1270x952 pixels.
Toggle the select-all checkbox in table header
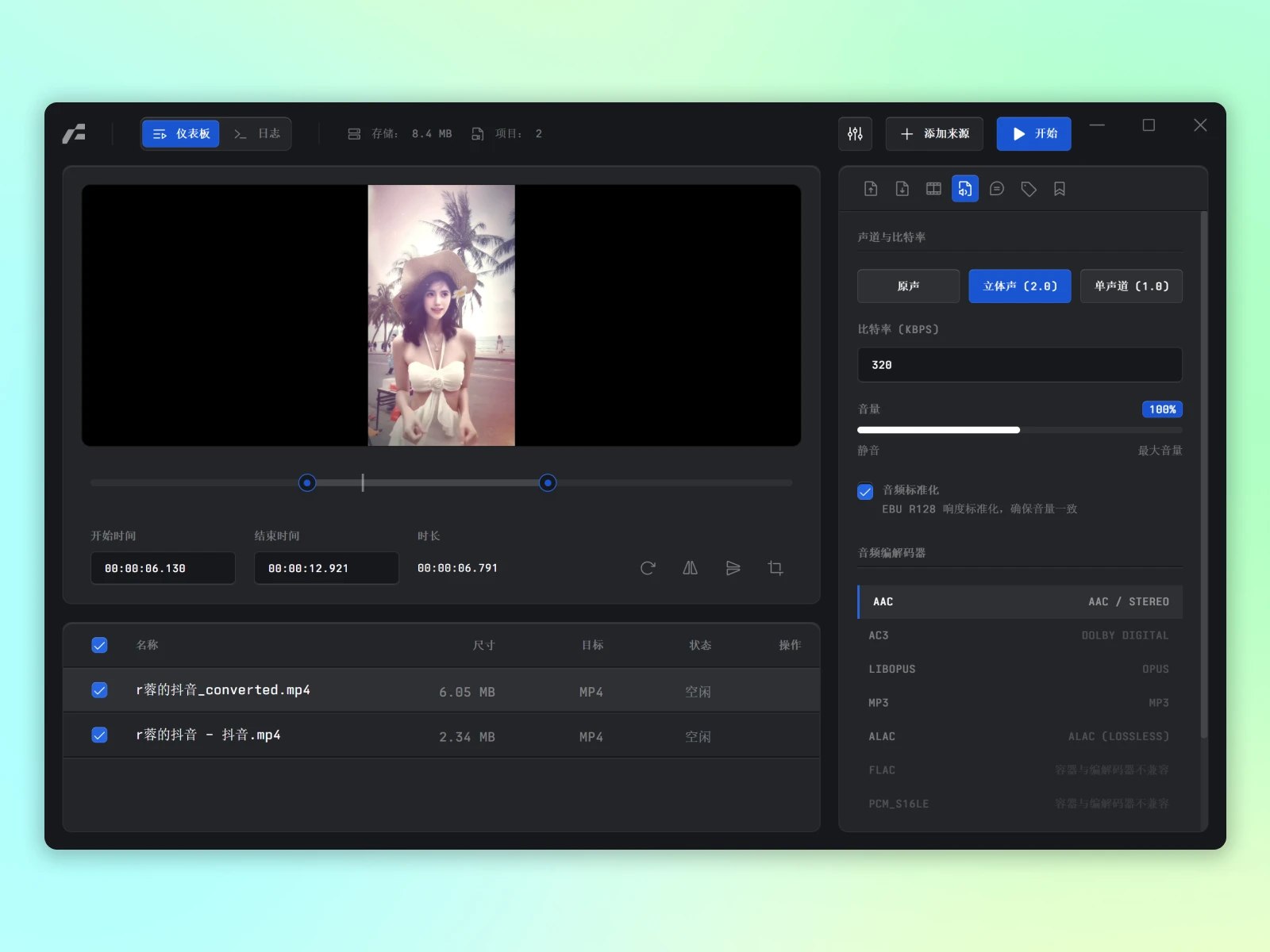pyautogui.click(x=99, y=645)
